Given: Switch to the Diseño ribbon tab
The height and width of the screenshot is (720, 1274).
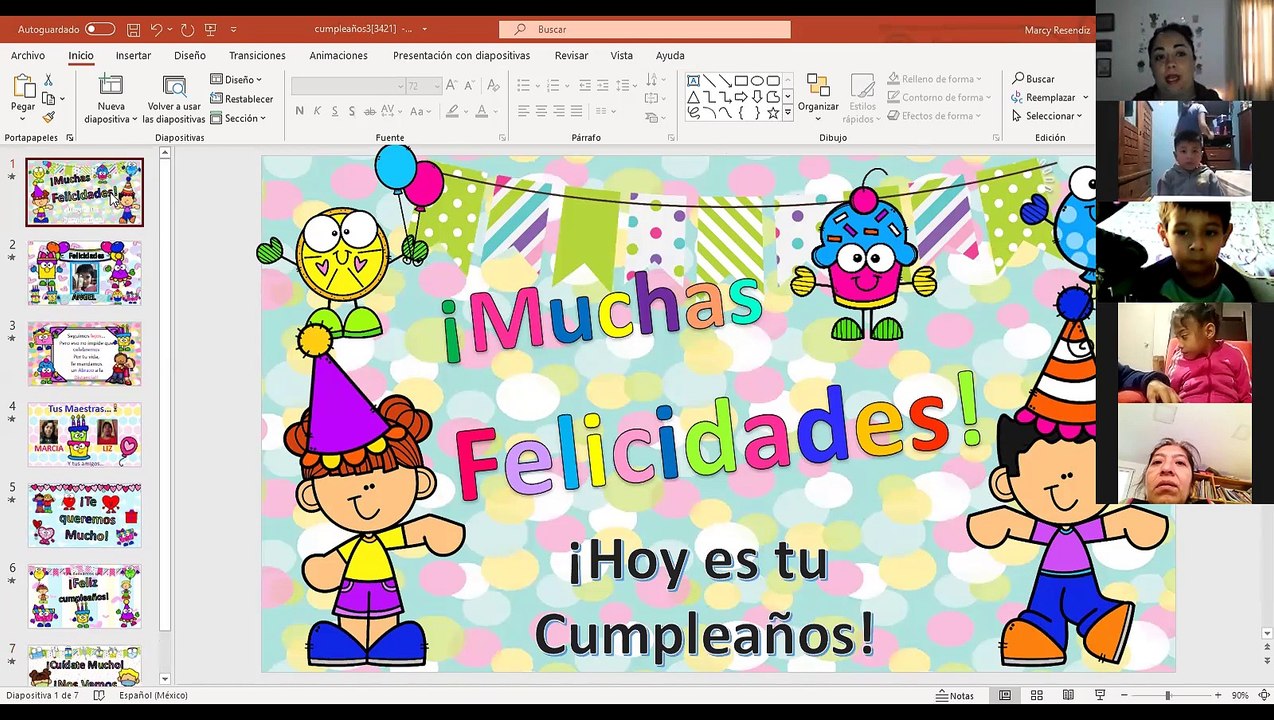Looking at the screenshot, I should 190,56.
